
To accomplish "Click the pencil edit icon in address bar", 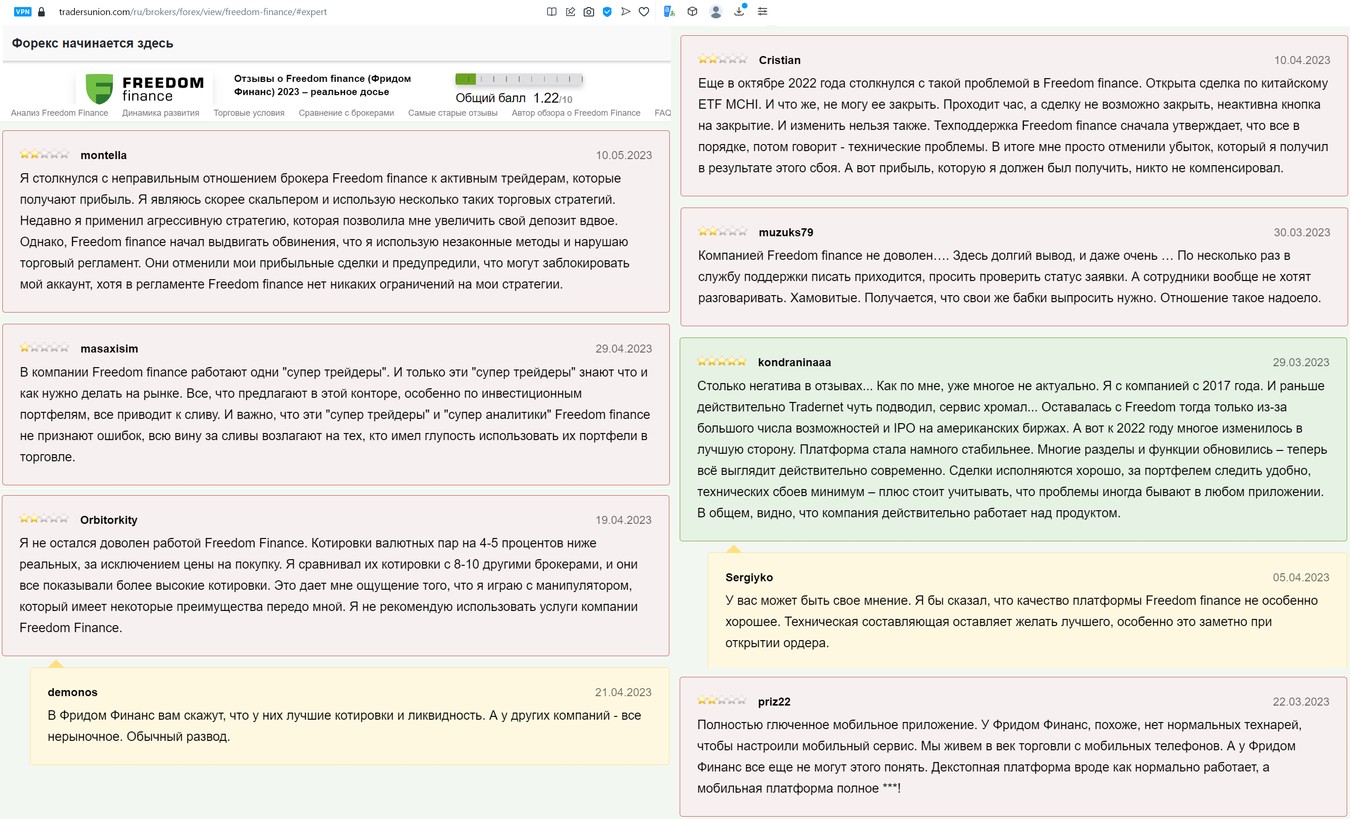I will tap(570, 12).
